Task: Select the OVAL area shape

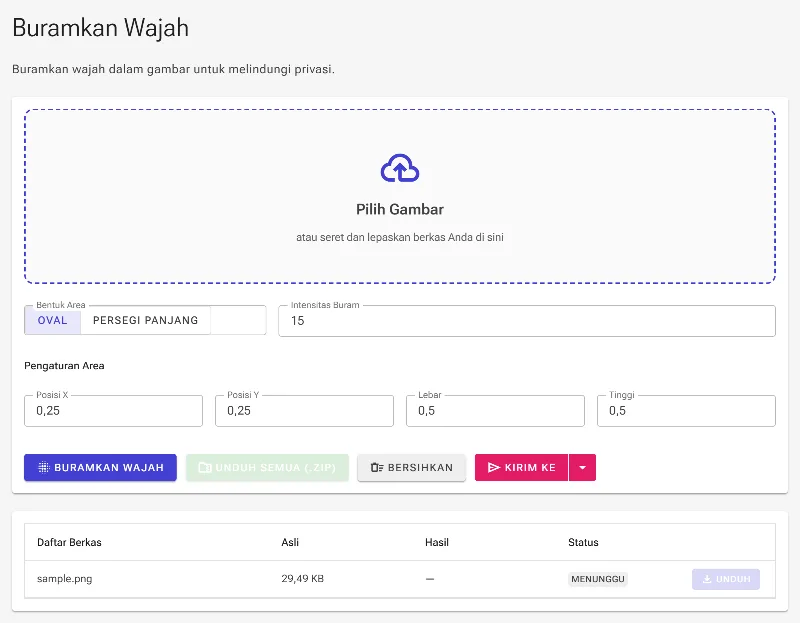Action: pyautogui.click(x=53, y=320)
